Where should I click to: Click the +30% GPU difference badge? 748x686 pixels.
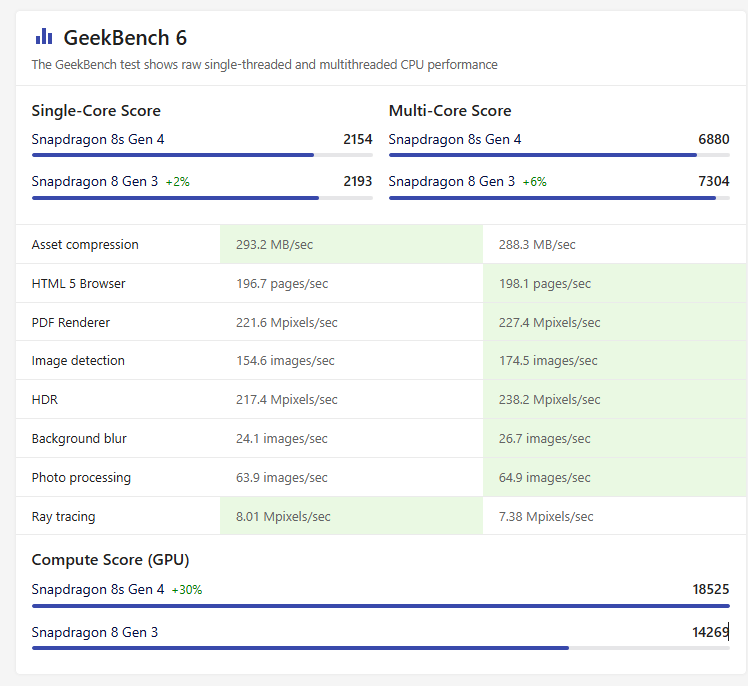tap(186, 590)
